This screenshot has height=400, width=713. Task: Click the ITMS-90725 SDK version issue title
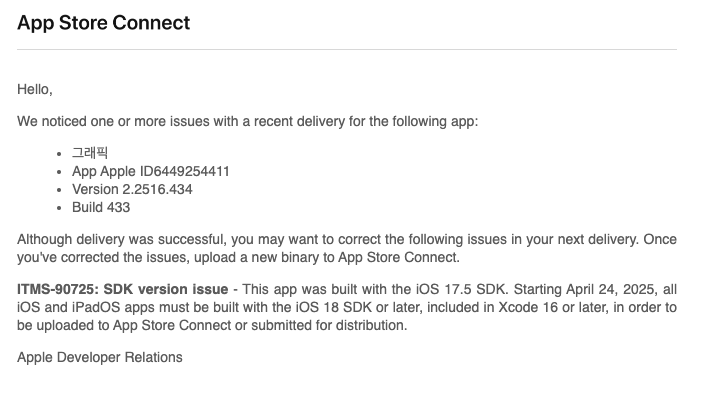(122, 290)
